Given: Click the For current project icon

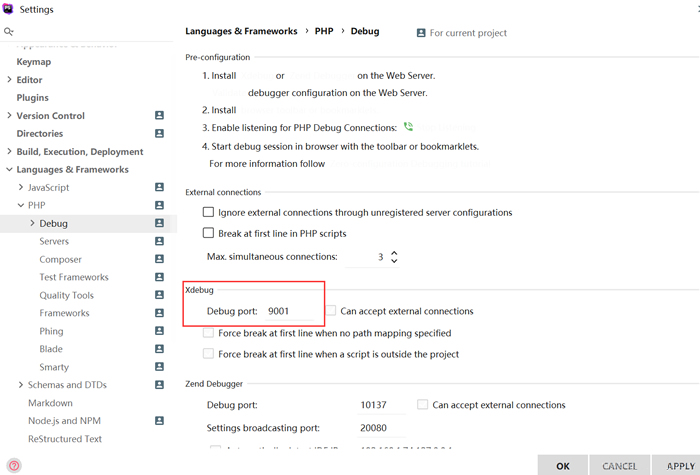Looking at the screenshot, I should (421, 33).
